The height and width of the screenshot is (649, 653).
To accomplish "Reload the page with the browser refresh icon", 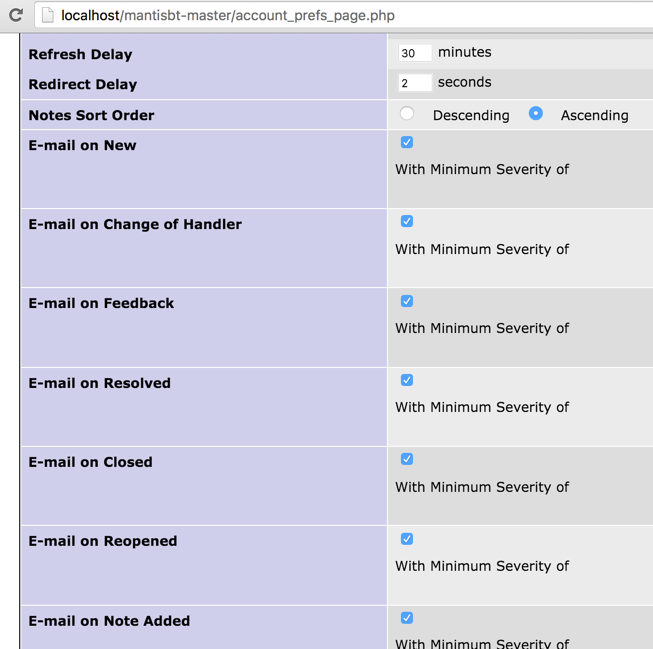I will point(15,15).
